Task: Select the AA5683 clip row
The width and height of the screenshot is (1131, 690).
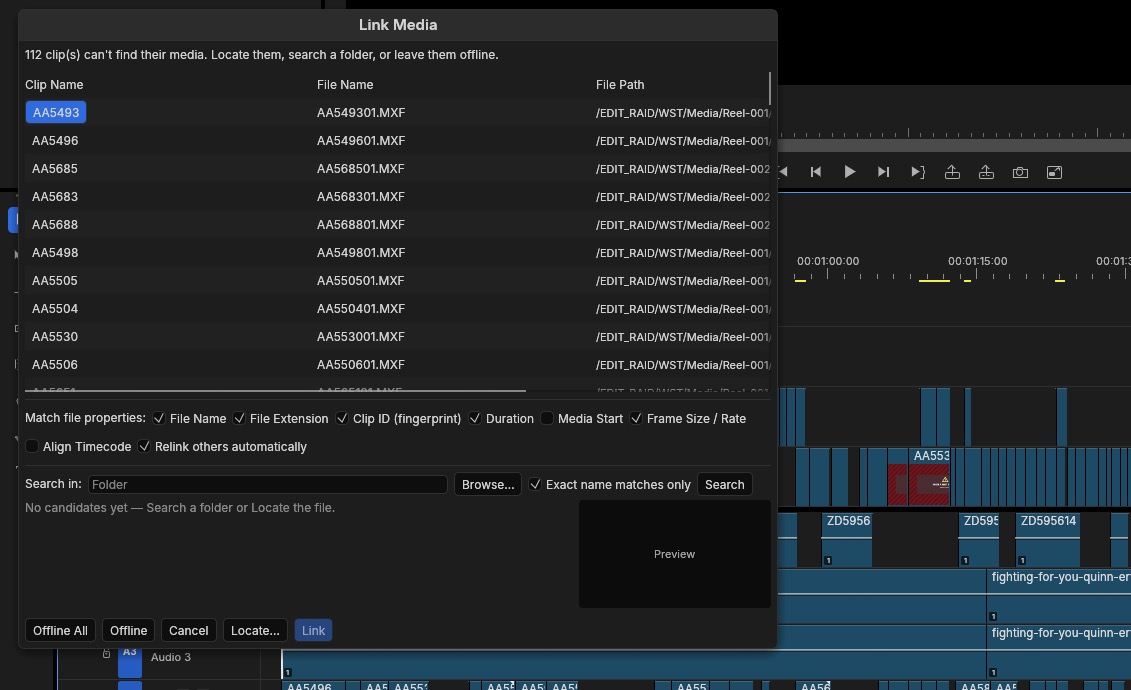Action: pyautogui.click(x=397, y=197)
